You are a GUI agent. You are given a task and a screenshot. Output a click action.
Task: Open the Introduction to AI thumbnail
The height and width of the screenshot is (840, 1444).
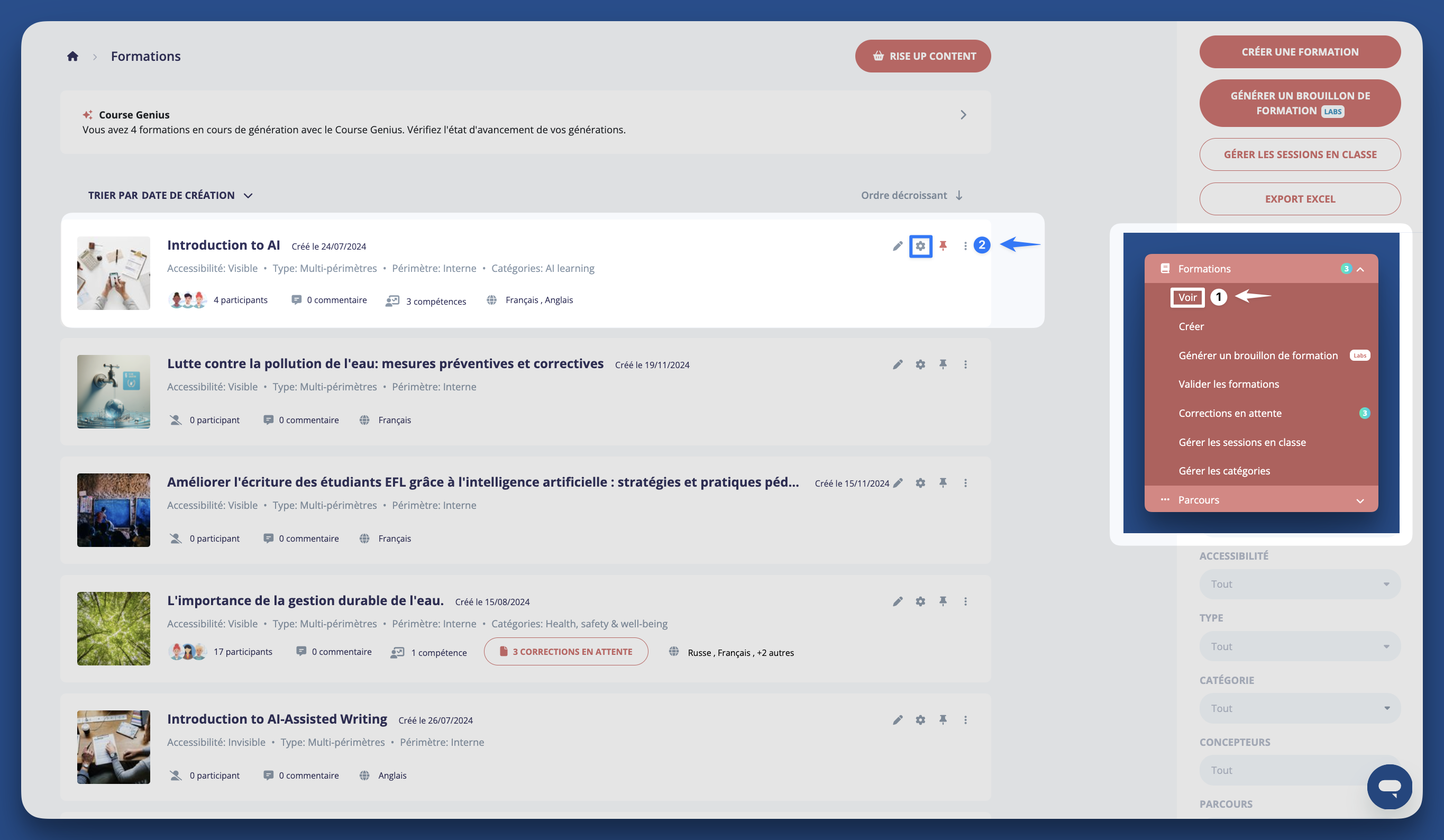pyautogui.click(x=113, y=273)
